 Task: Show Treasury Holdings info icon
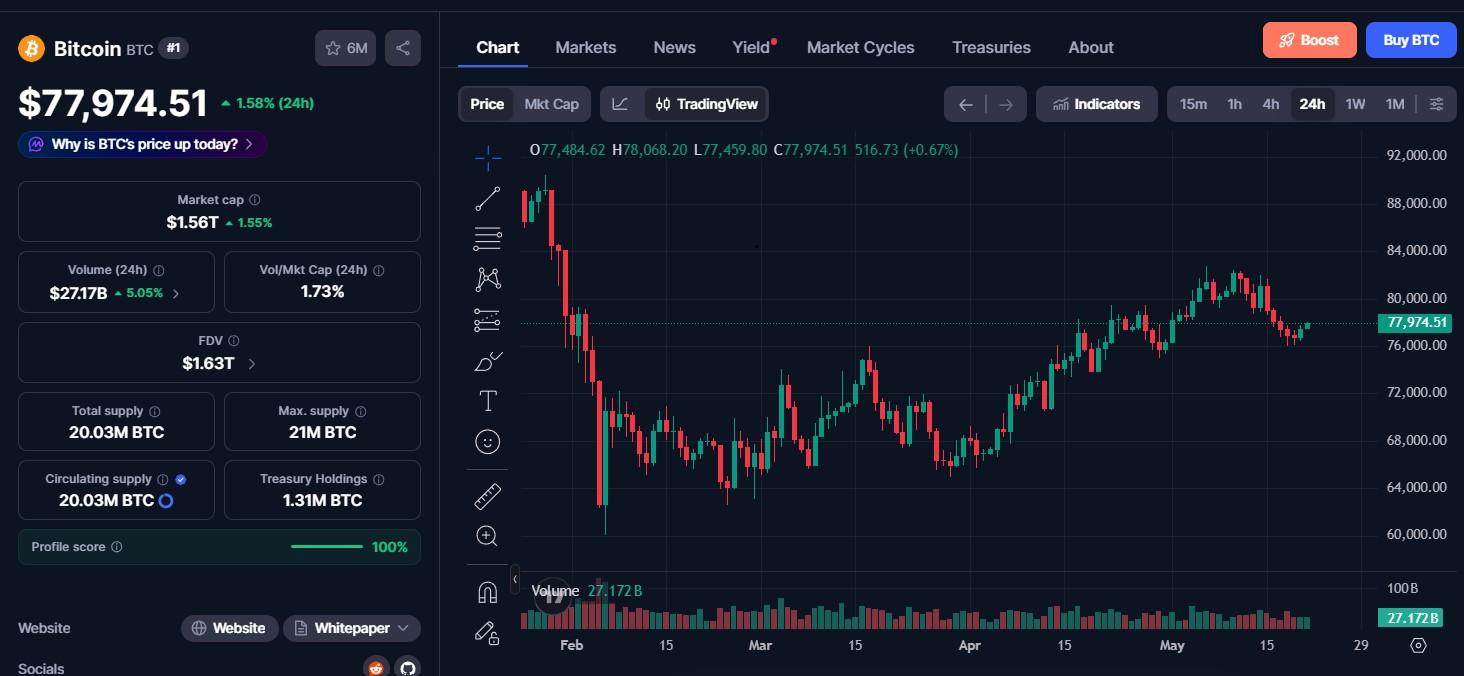coord(379,479)
